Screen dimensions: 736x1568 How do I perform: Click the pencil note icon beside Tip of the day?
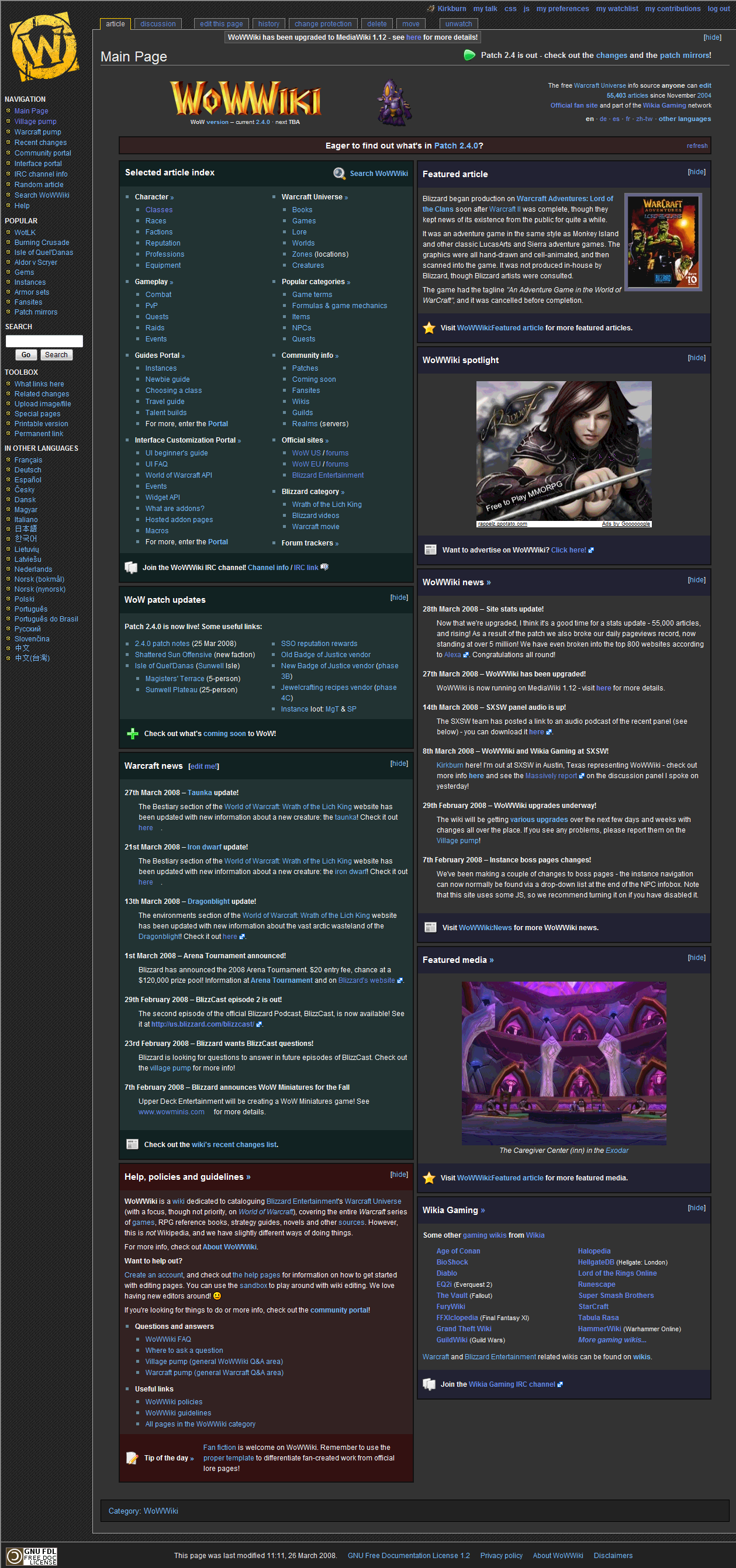tap(132, 1458)
